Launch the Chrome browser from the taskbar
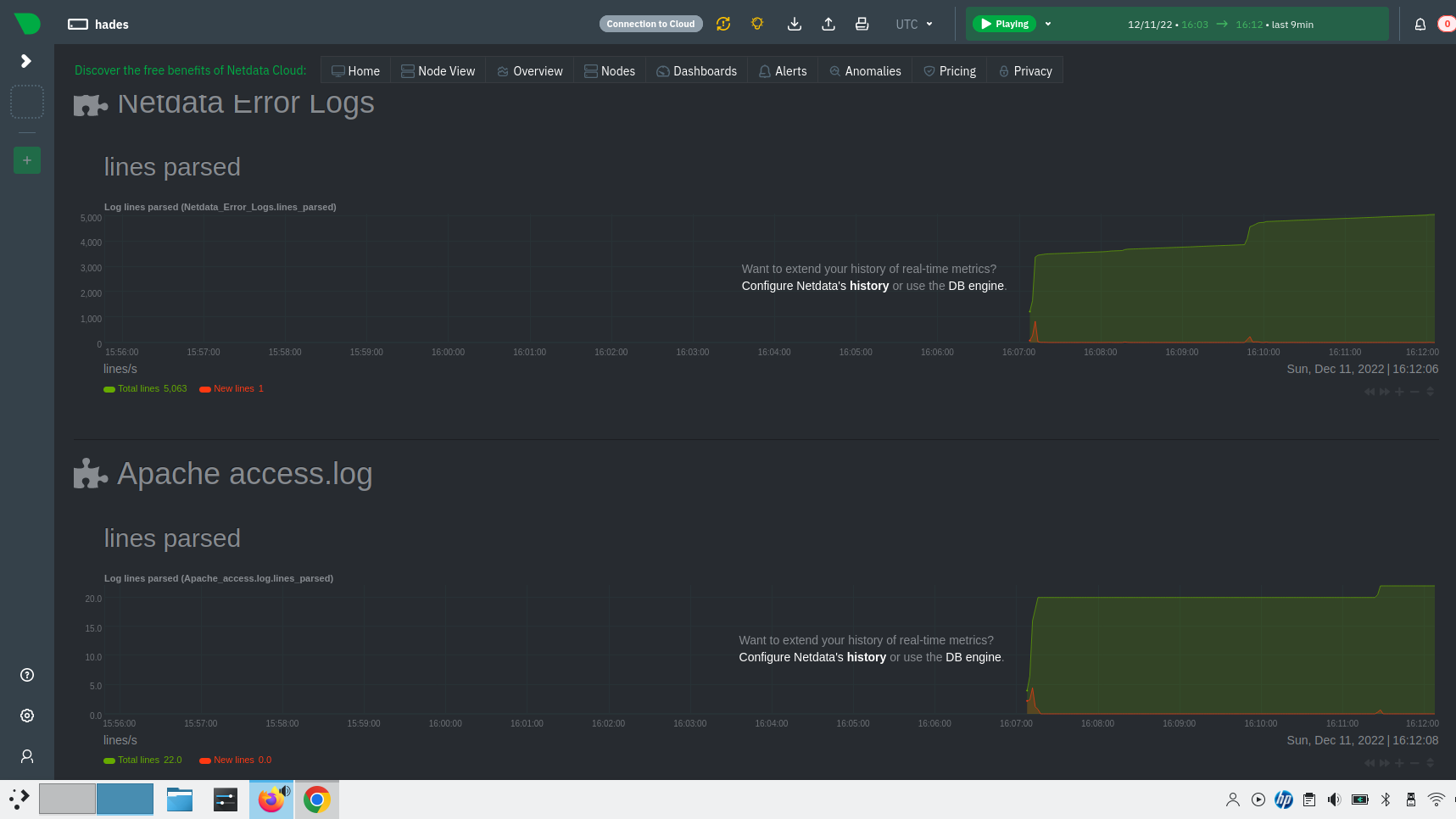Image resolution: width=1456 pixels, height=819 pixels. pyautogui.click(x=317, y=799)
